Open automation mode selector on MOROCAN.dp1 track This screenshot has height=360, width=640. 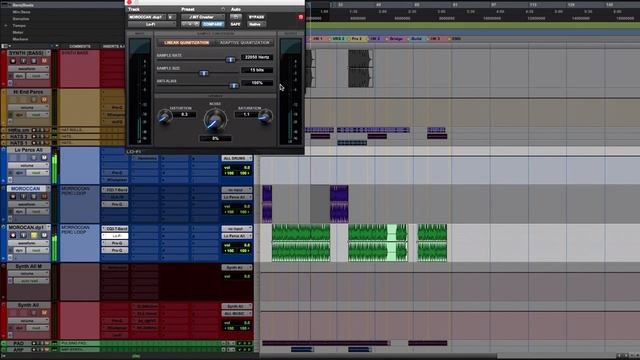[37, 250]
